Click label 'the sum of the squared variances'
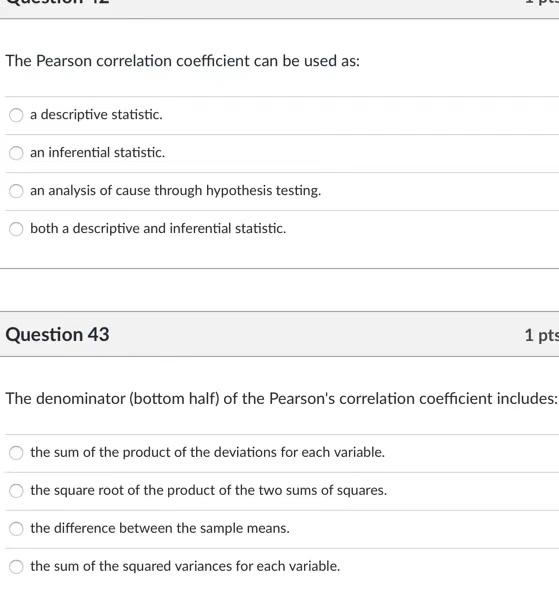559x599 pixels. click(x=185, y=566)
